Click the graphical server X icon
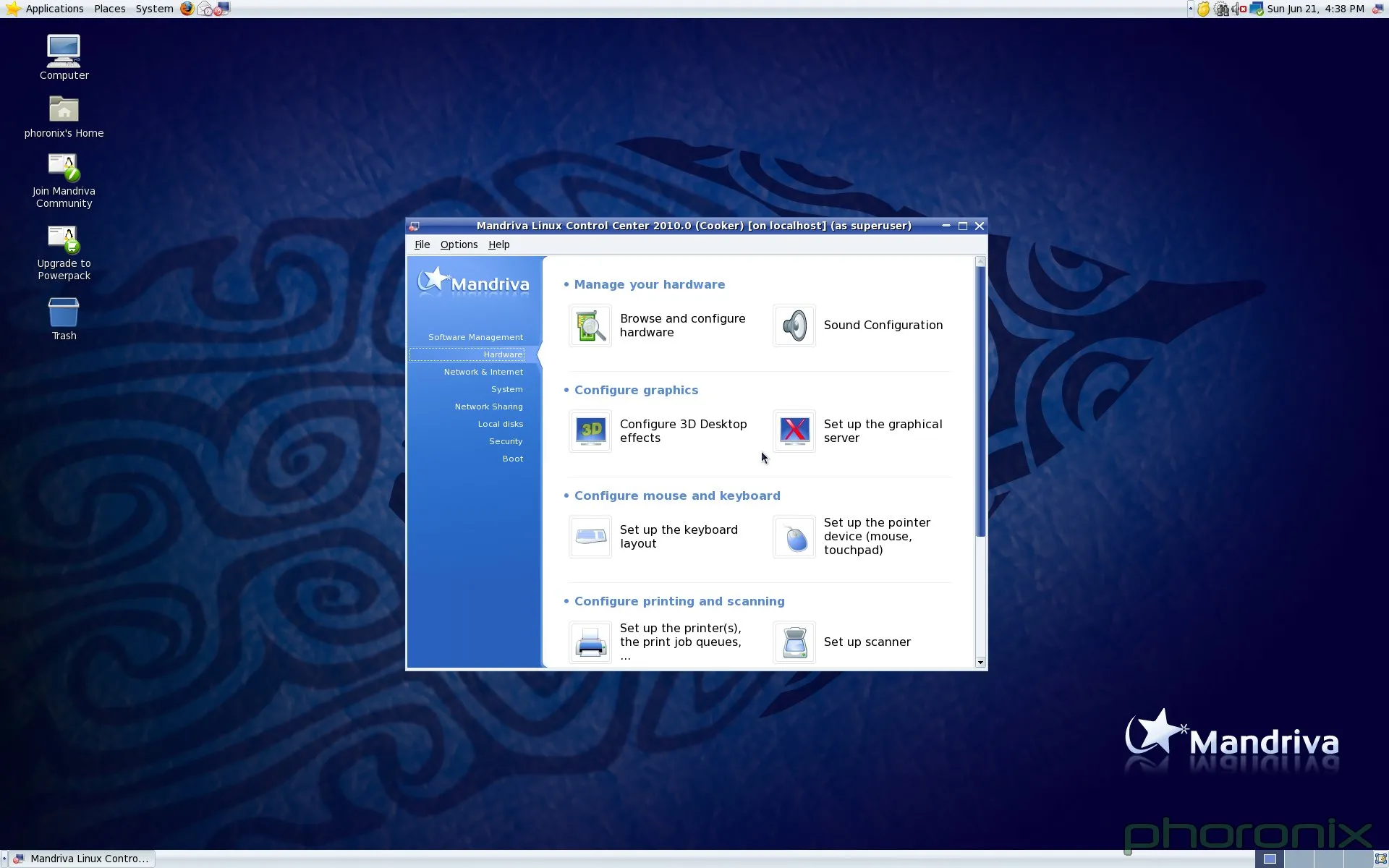 [794, 431]
